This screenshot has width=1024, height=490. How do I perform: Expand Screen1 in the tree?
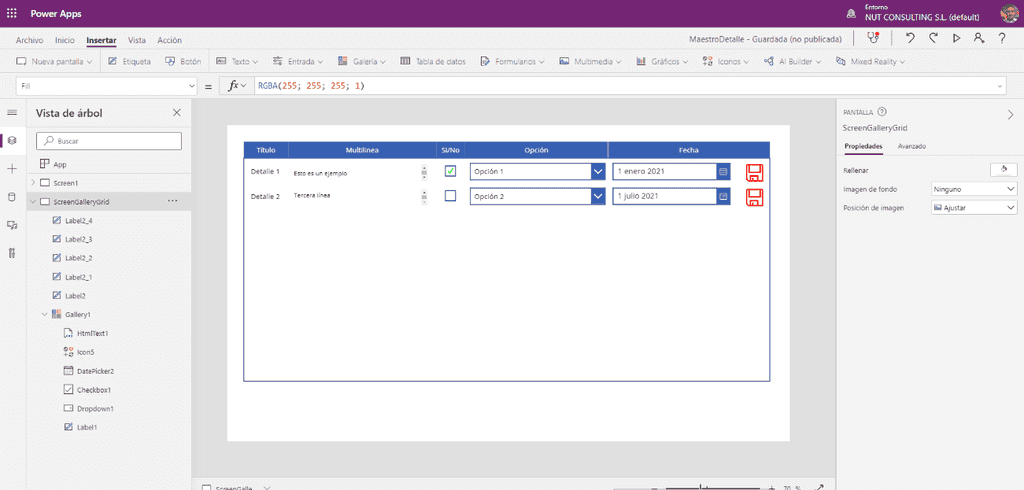coord(33,183)
